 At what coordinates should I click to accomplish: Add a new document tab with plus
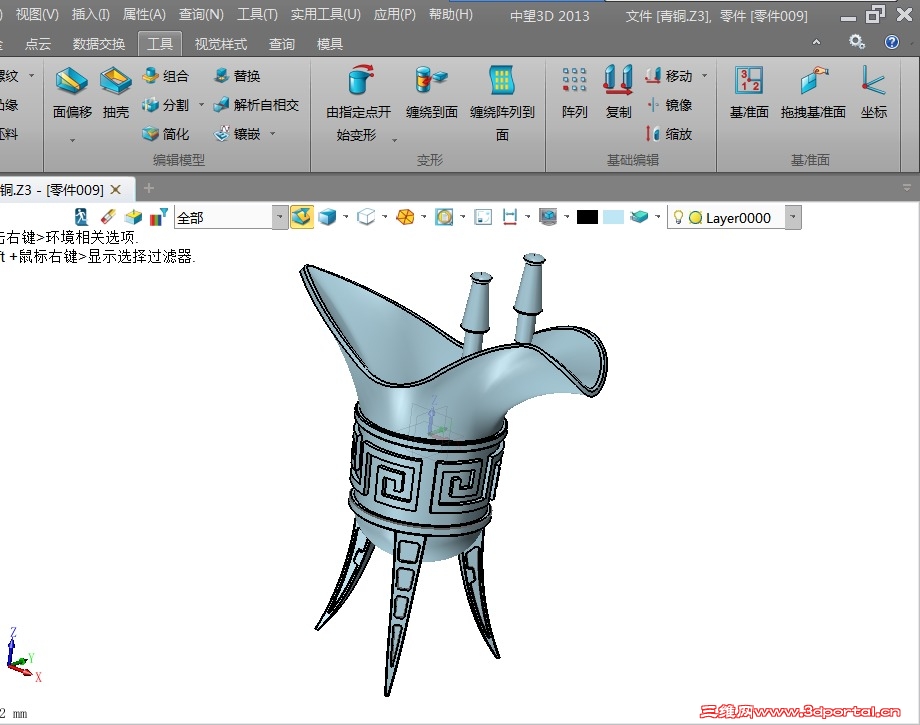(x=149, y=188)
